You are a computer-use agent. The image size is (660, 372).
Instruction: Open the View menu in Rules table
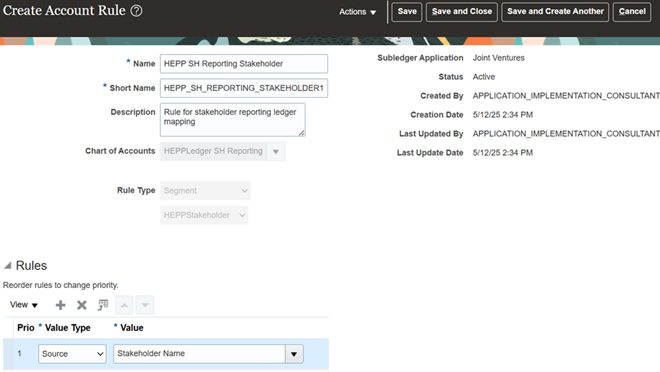[x=24, y=305]
